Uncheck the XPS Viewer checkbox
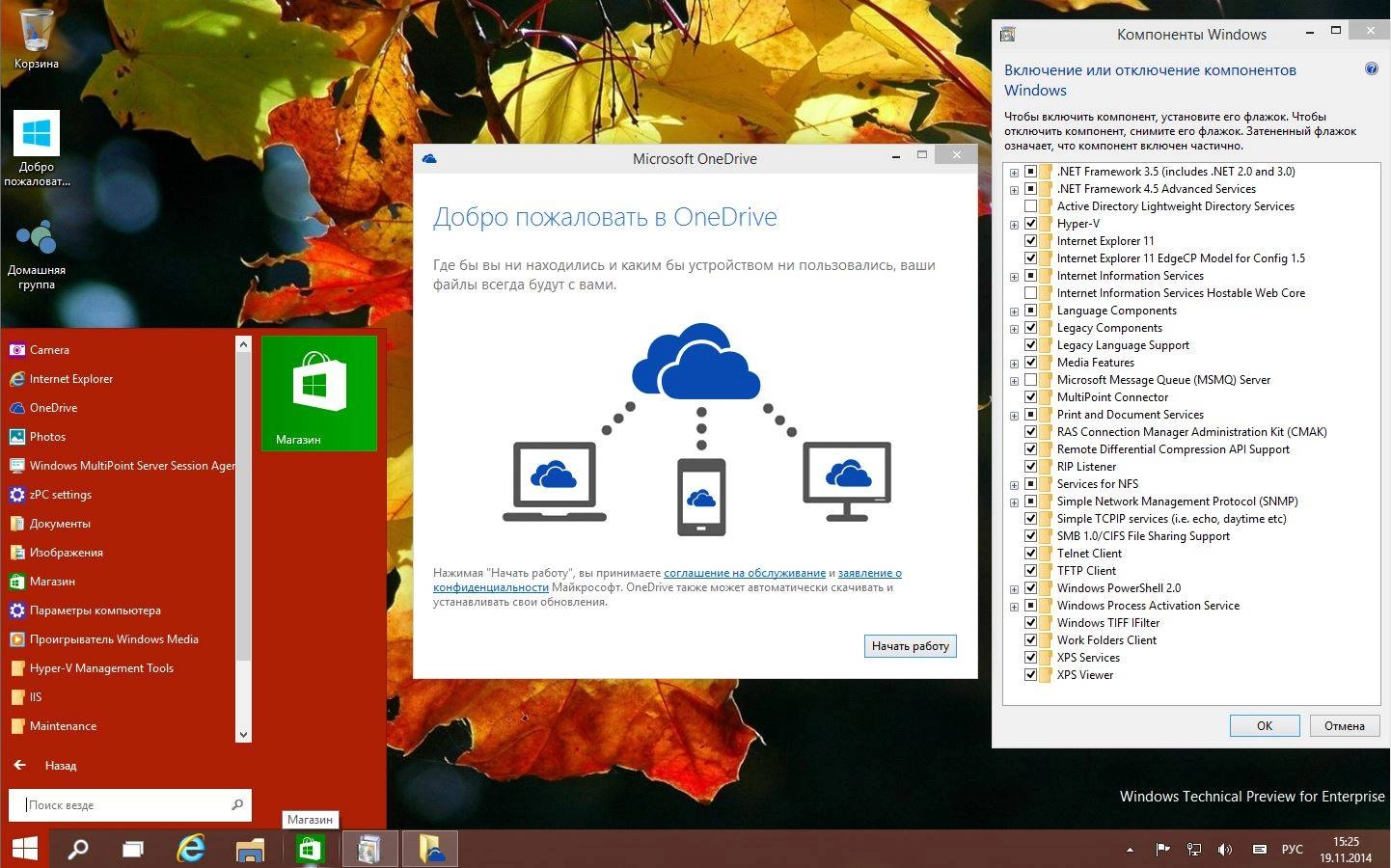The image size is (1391, 868). 1030,675
